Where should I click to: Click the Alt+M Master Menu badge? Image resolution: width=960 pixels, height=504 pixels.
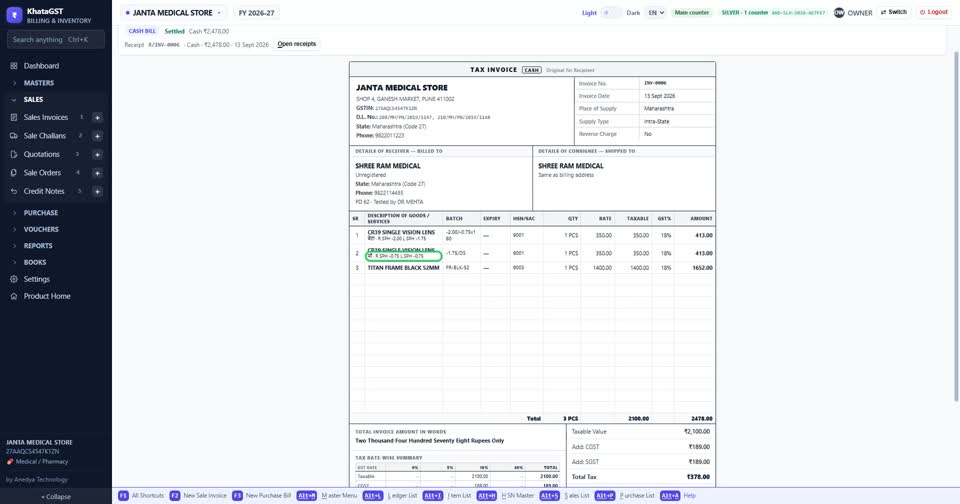click(307, 495)
